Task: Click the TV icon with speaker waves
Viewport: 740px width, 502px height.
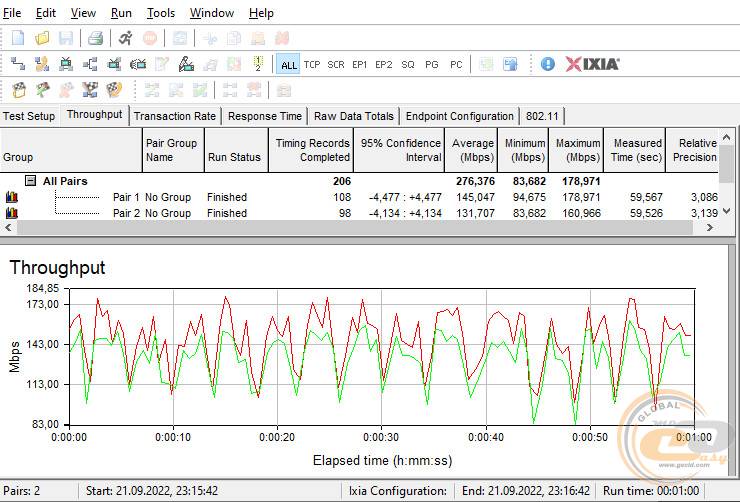Action: click(138, 64)
